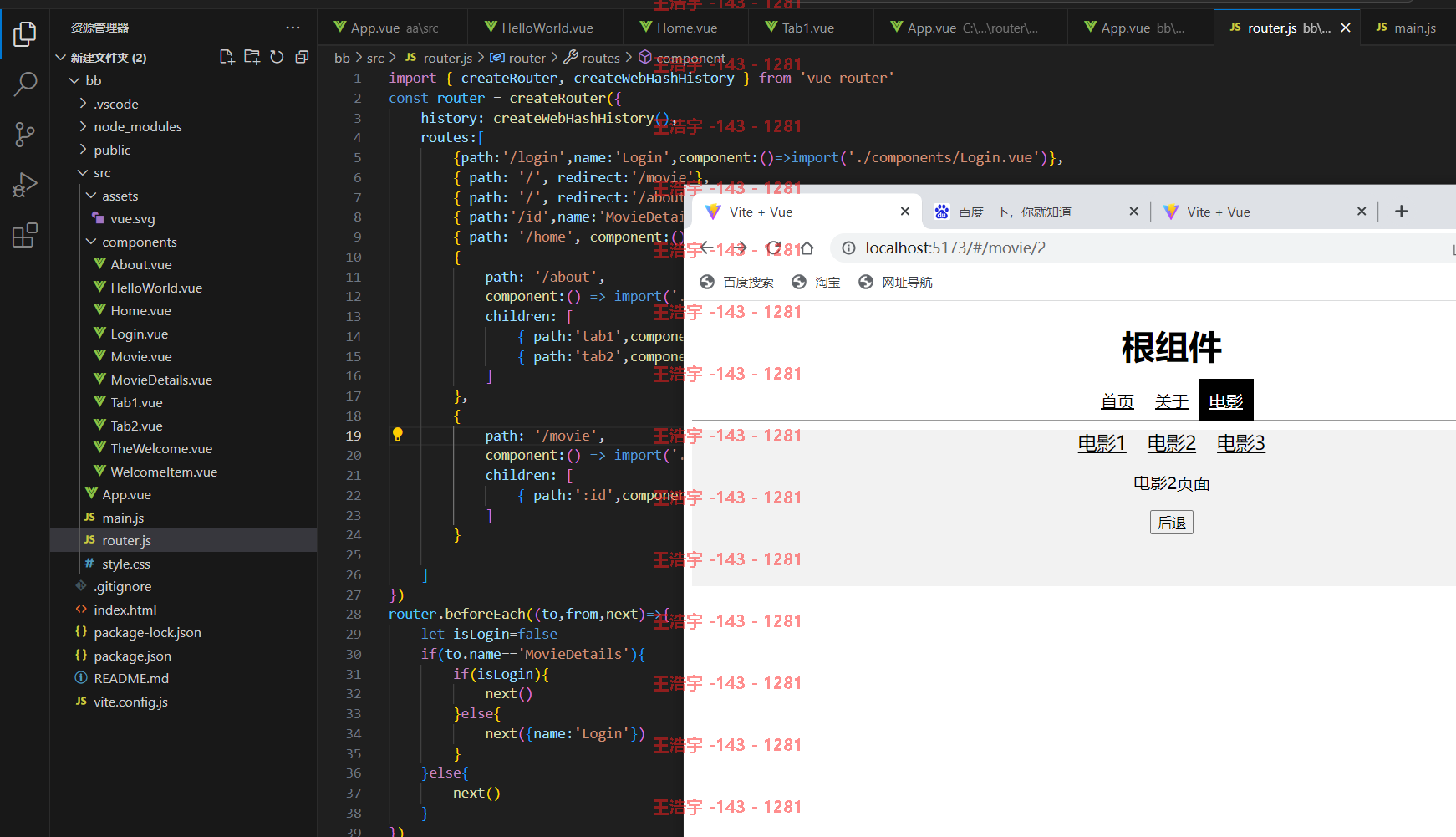Close the 百度一下 browser tab
This screenshot has height=837, width=1456.
click(1134, 212)
